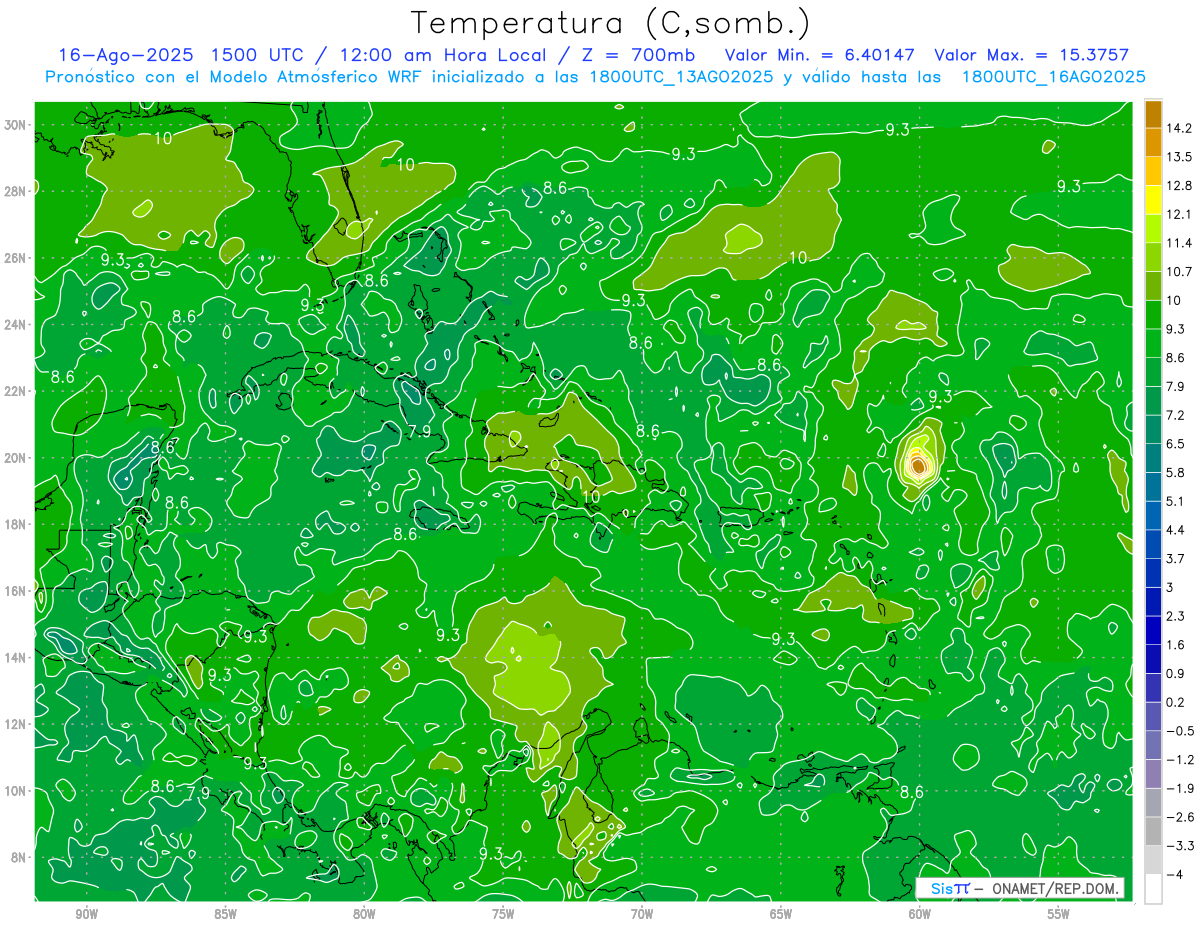1200x927 pixels.
Task: Click the orange temperature maximum near 20N 60W
Action: tap(919, 465)
